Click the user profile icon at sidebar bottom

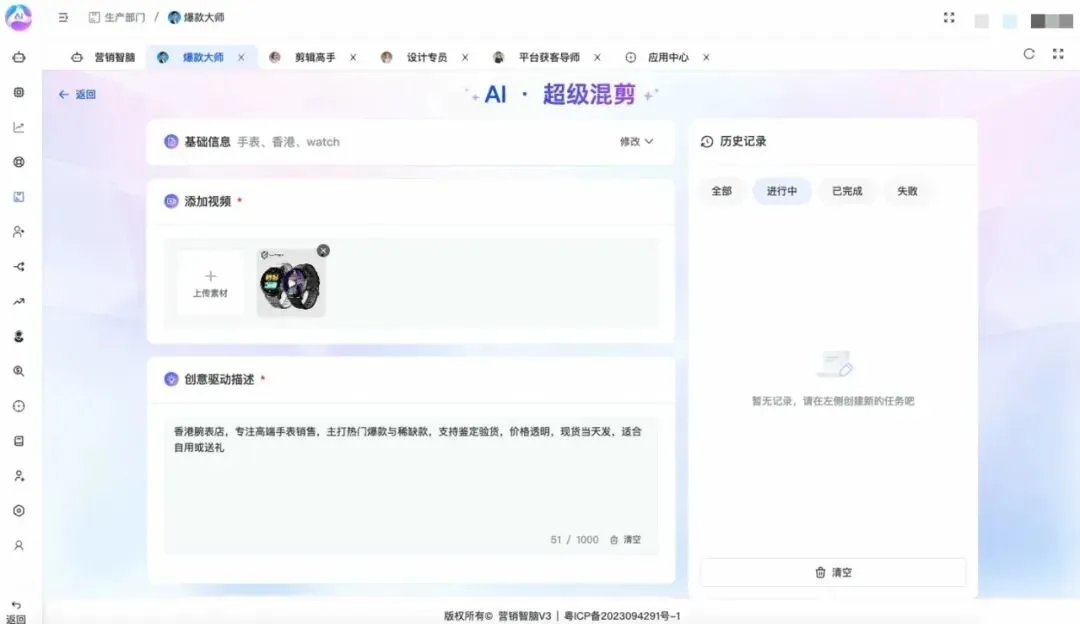(20, 545)
